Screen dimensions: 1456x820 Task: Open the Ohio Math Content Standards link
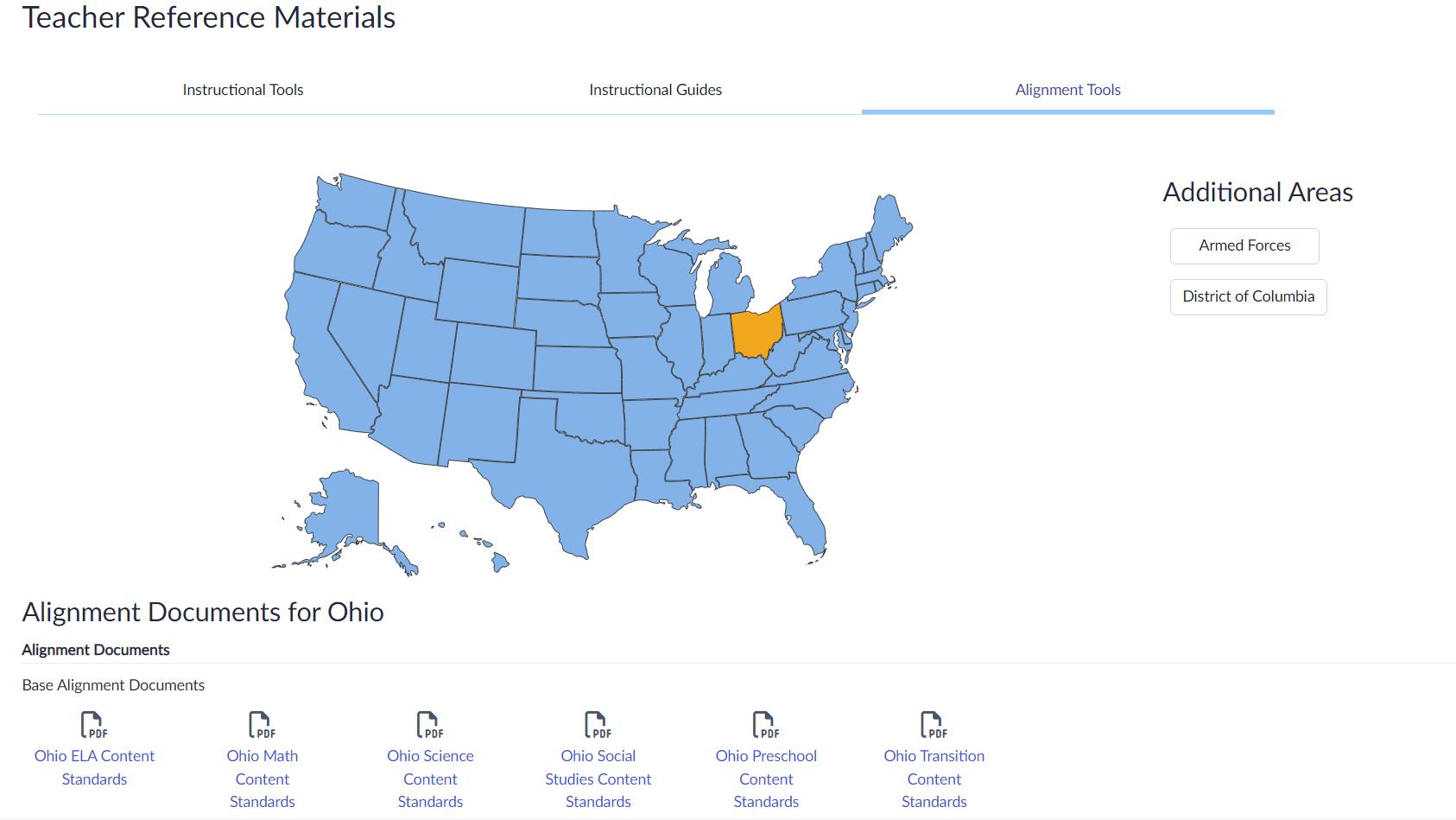pyautogui.click(x=262, y=778)
